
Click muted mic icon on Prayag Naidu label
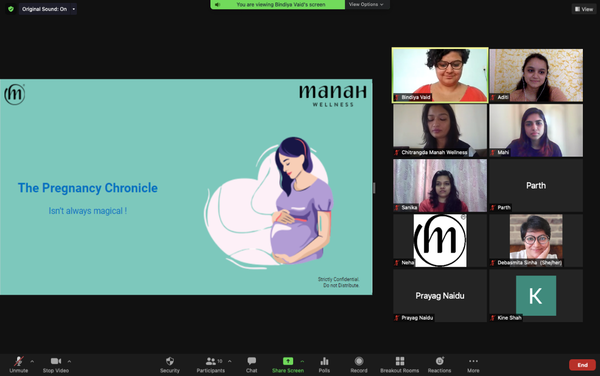pyautogui.click(x=397, y=318)
